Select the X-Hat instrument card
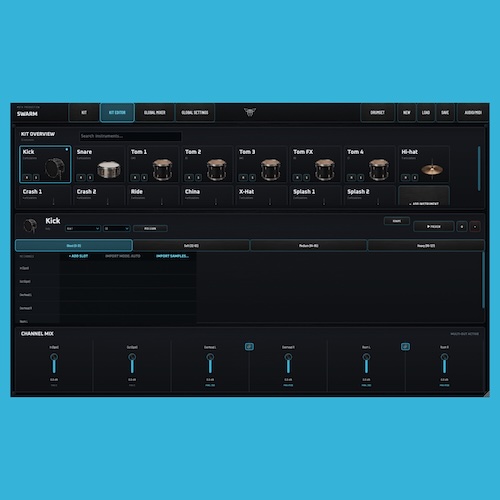Viewport: 500px width, 500px height. click(261, 196)
